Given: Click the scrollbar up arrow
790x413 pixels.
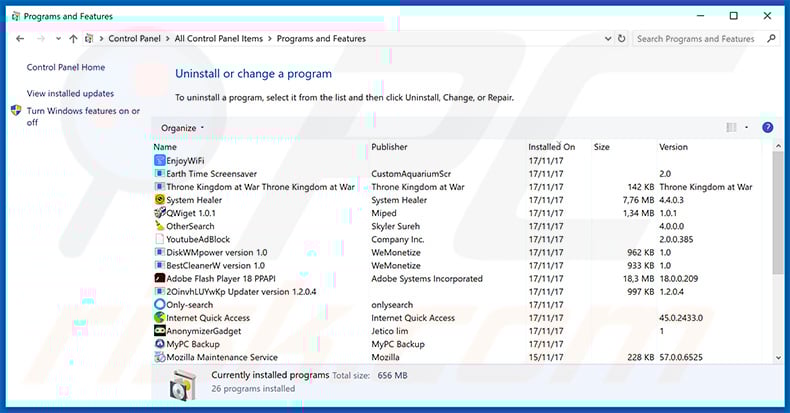Looking at the screenshot, I should (x=778, y=146).
